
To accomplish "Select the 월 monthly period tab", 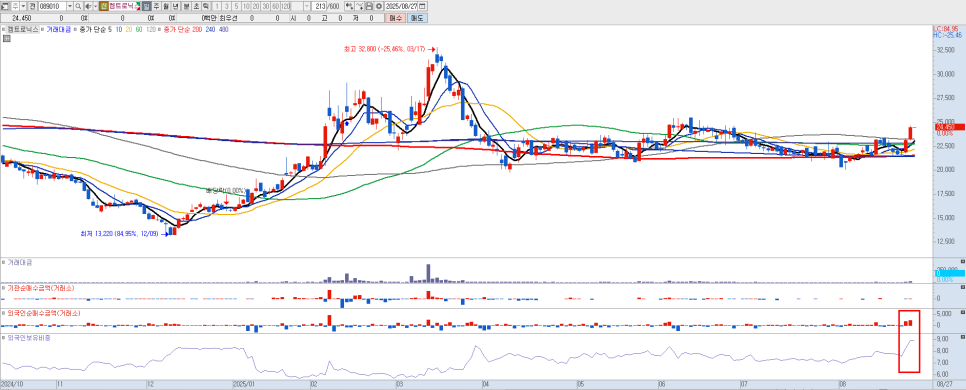I will click(166, 6).
